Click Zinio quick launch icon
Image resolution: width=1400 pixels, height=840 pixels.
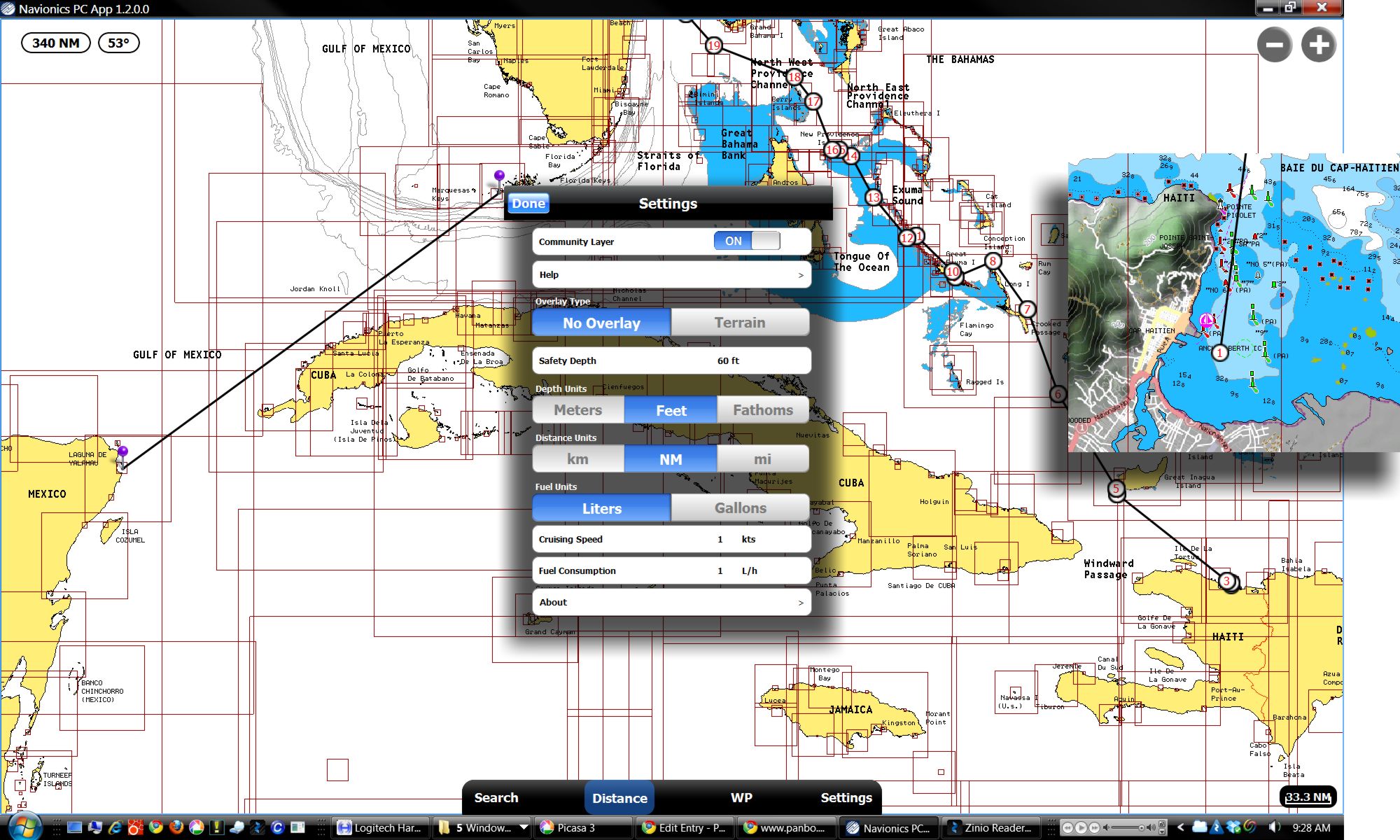[257, 827]
